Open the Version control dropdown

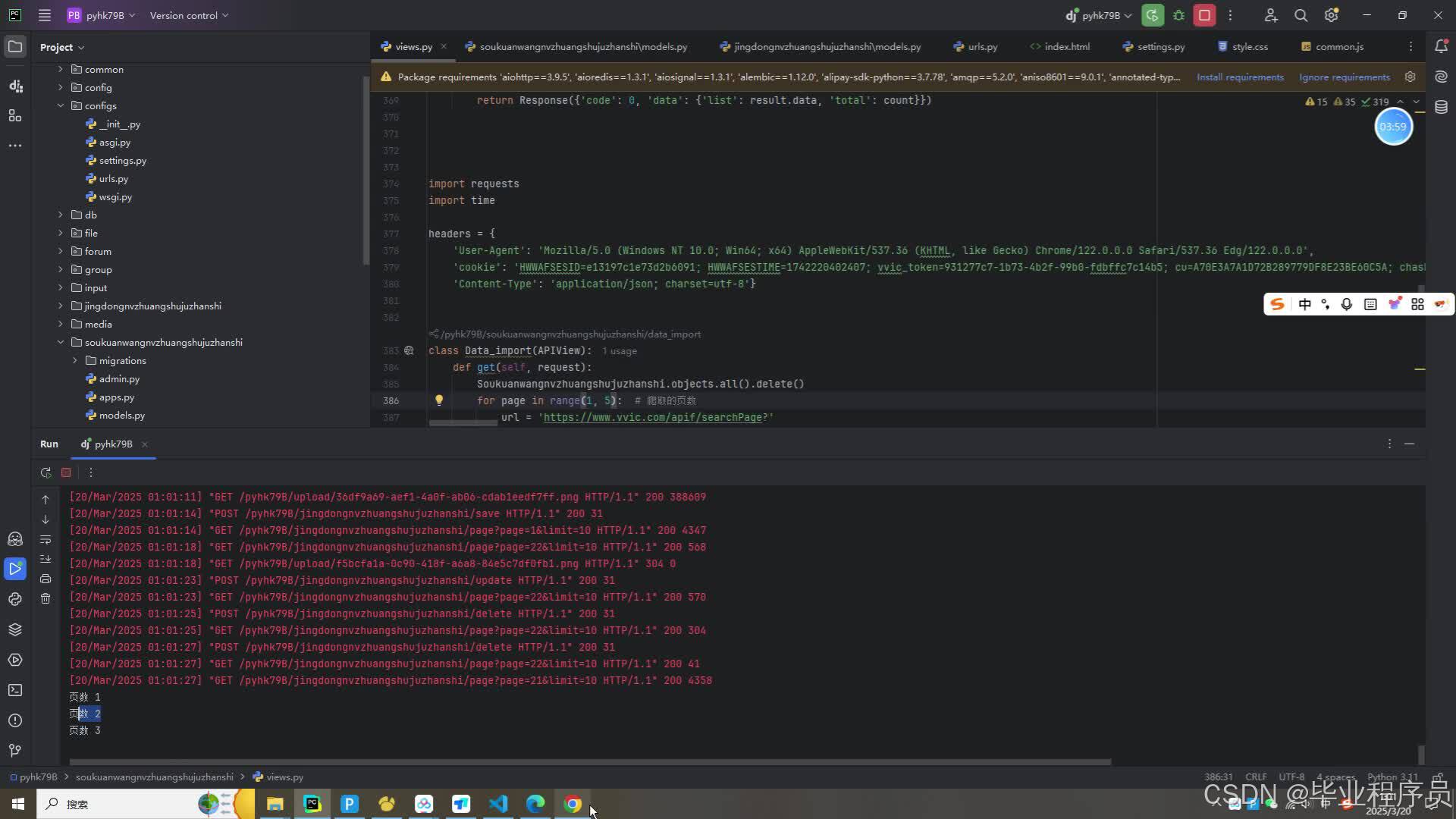tap(189, 15)
